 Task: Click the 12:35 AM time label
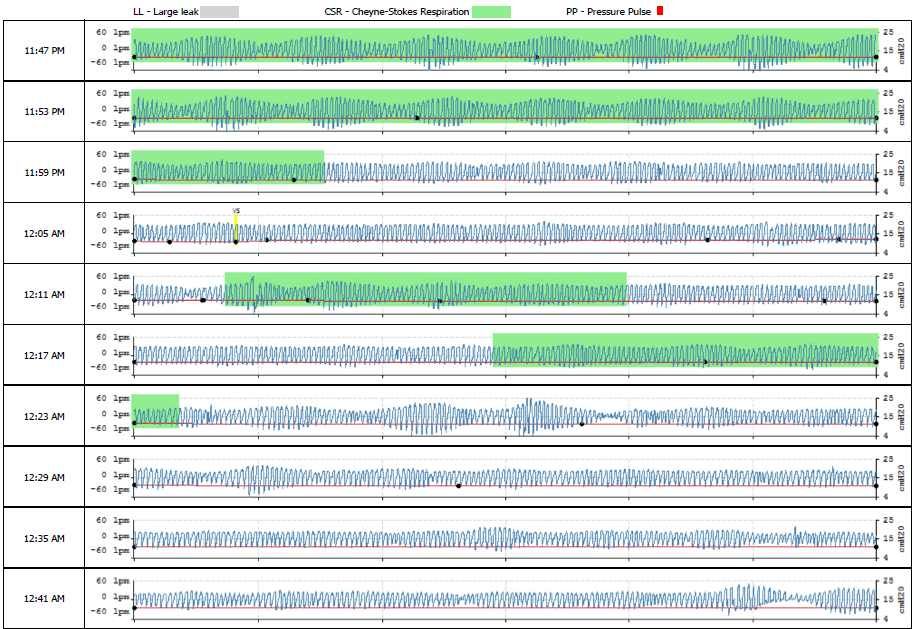tap(44, 538)
